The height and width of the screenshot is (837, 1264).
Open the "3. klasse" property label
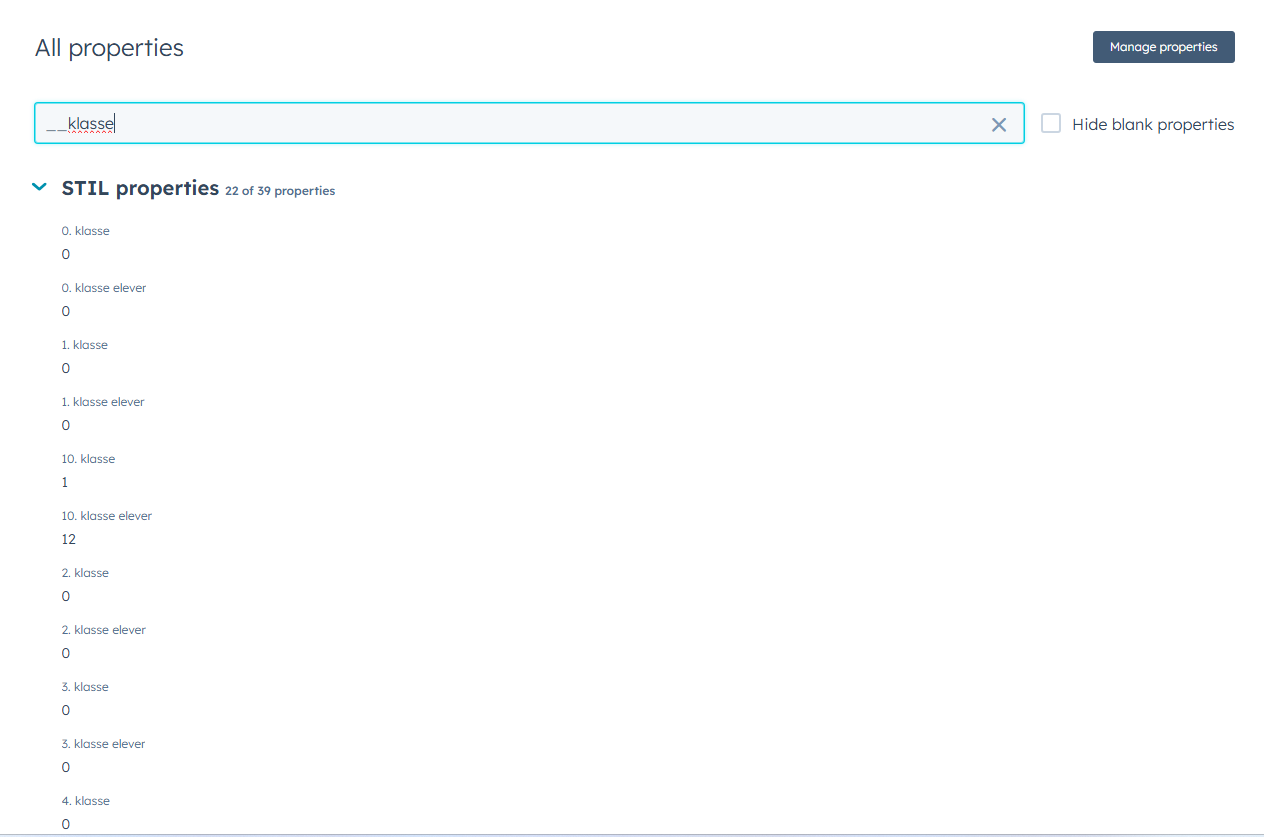click(85, 687)
